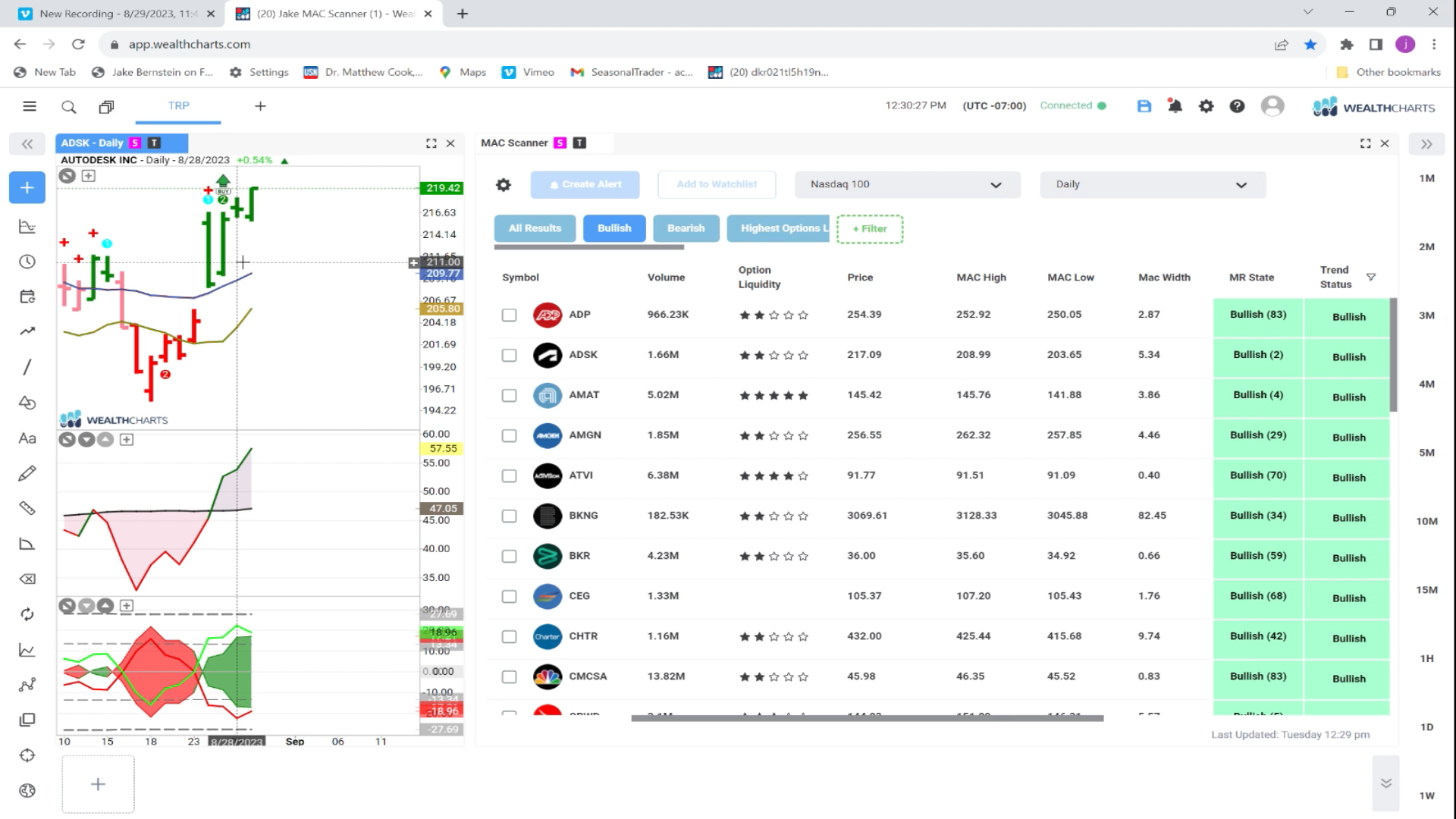Open the top-bar settings gear

[x=1206, y=106]
